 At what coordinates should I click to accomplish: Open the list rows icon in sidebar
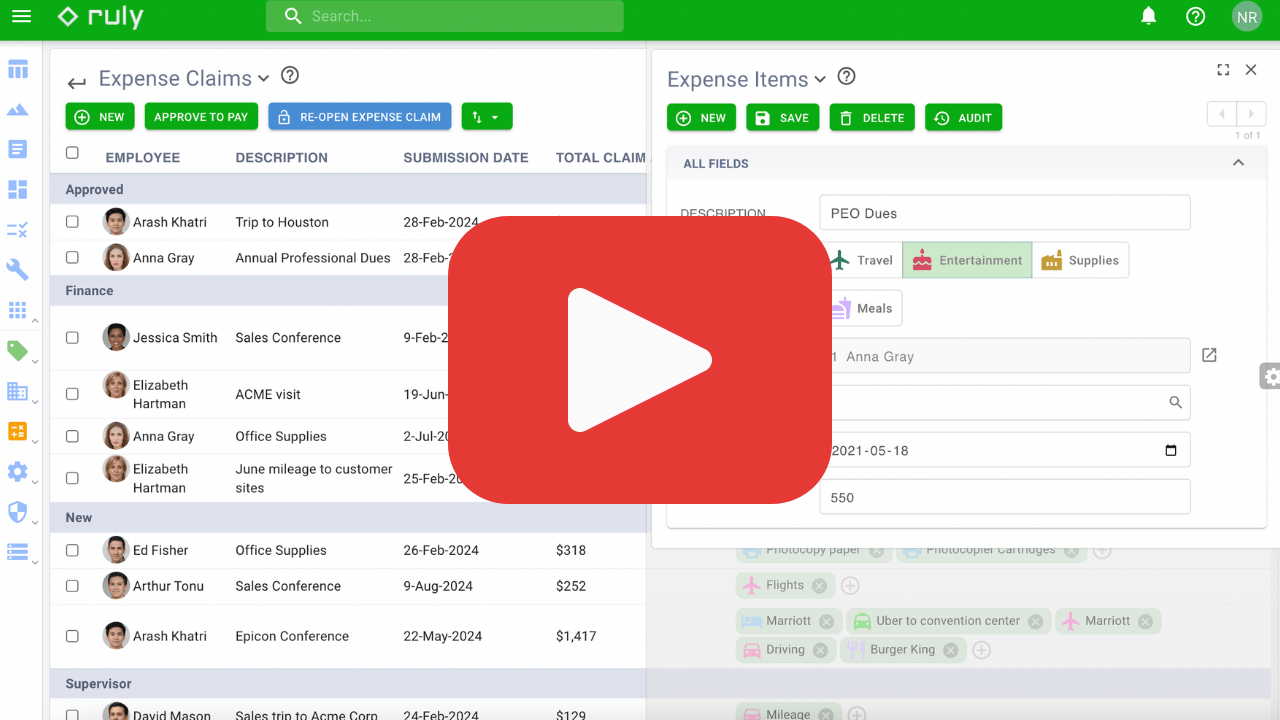[18, 552]
